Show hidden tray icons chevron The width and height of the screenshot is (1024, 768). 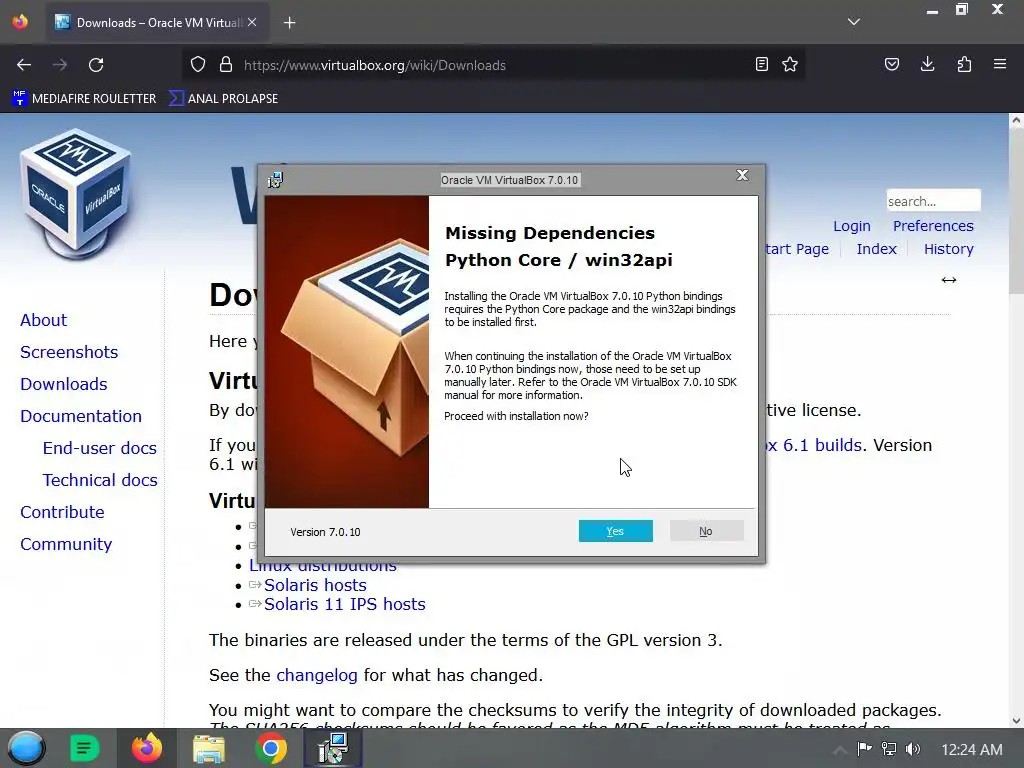(840, 750)
